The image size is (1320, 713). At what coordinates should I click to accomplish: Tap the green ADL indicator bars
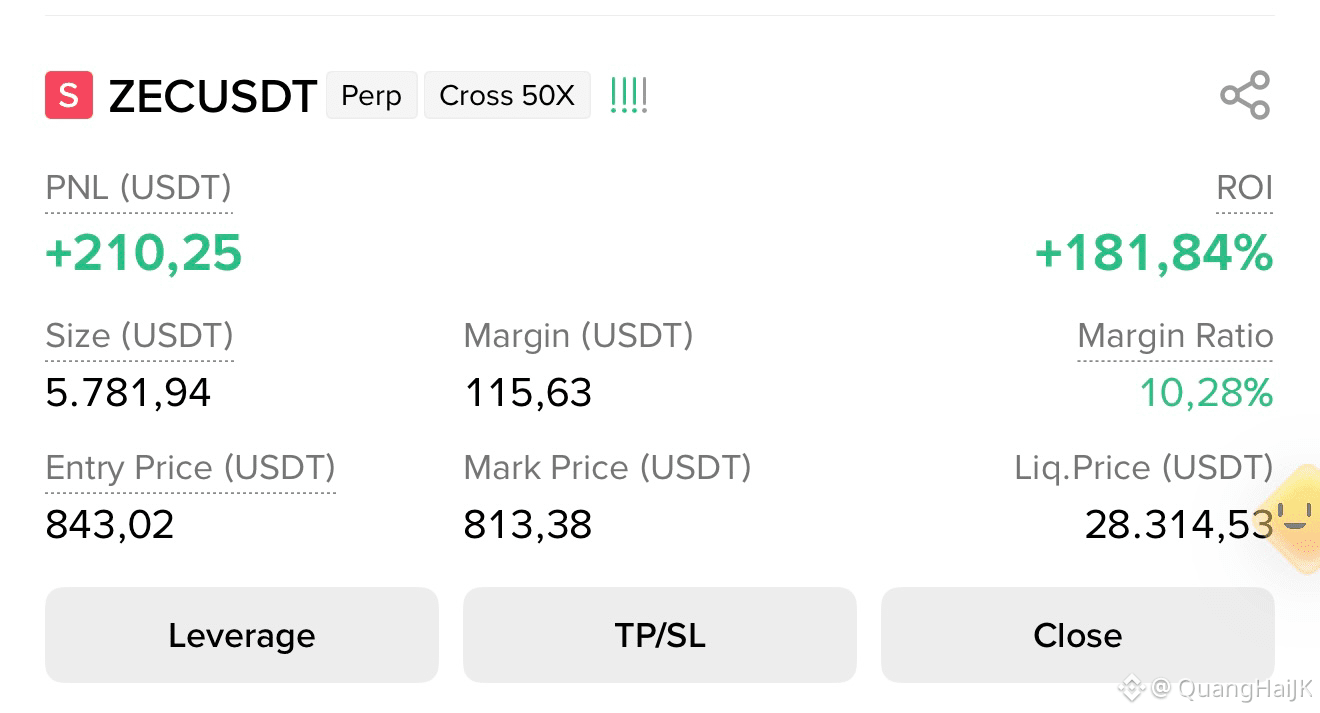point(629,96)
